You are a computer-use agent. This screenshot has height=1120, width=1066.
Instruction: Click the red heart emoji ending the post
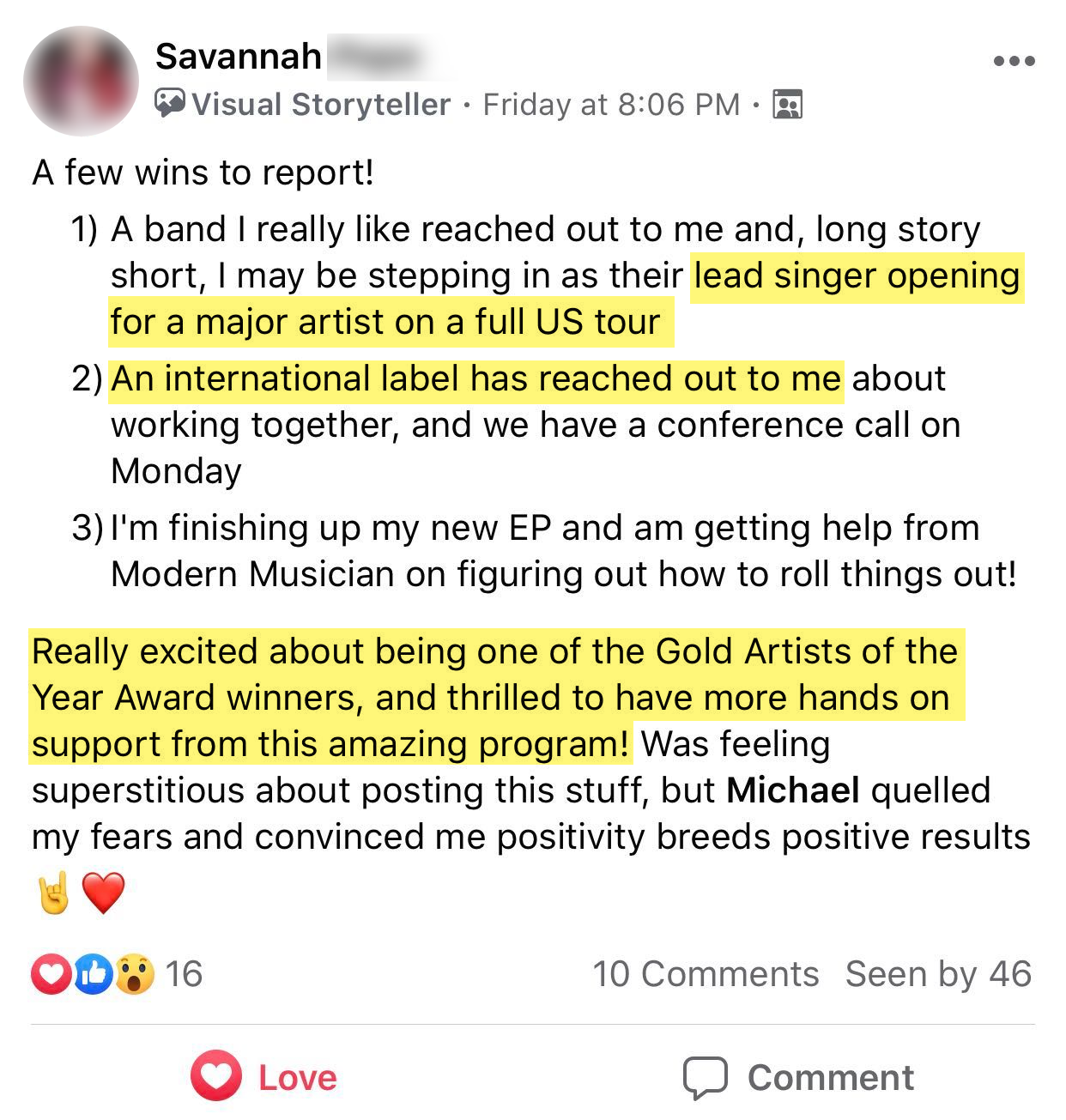(x=103, y=893)
